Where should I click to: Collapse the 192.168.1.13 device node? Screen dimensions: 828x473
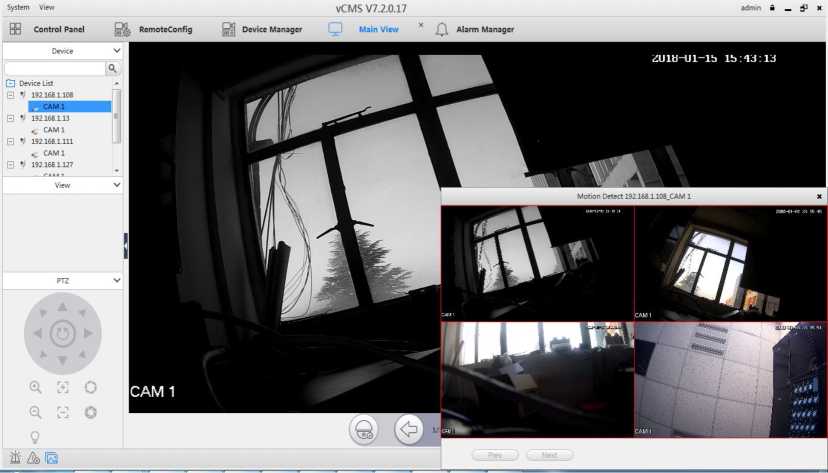coord(10,118)
